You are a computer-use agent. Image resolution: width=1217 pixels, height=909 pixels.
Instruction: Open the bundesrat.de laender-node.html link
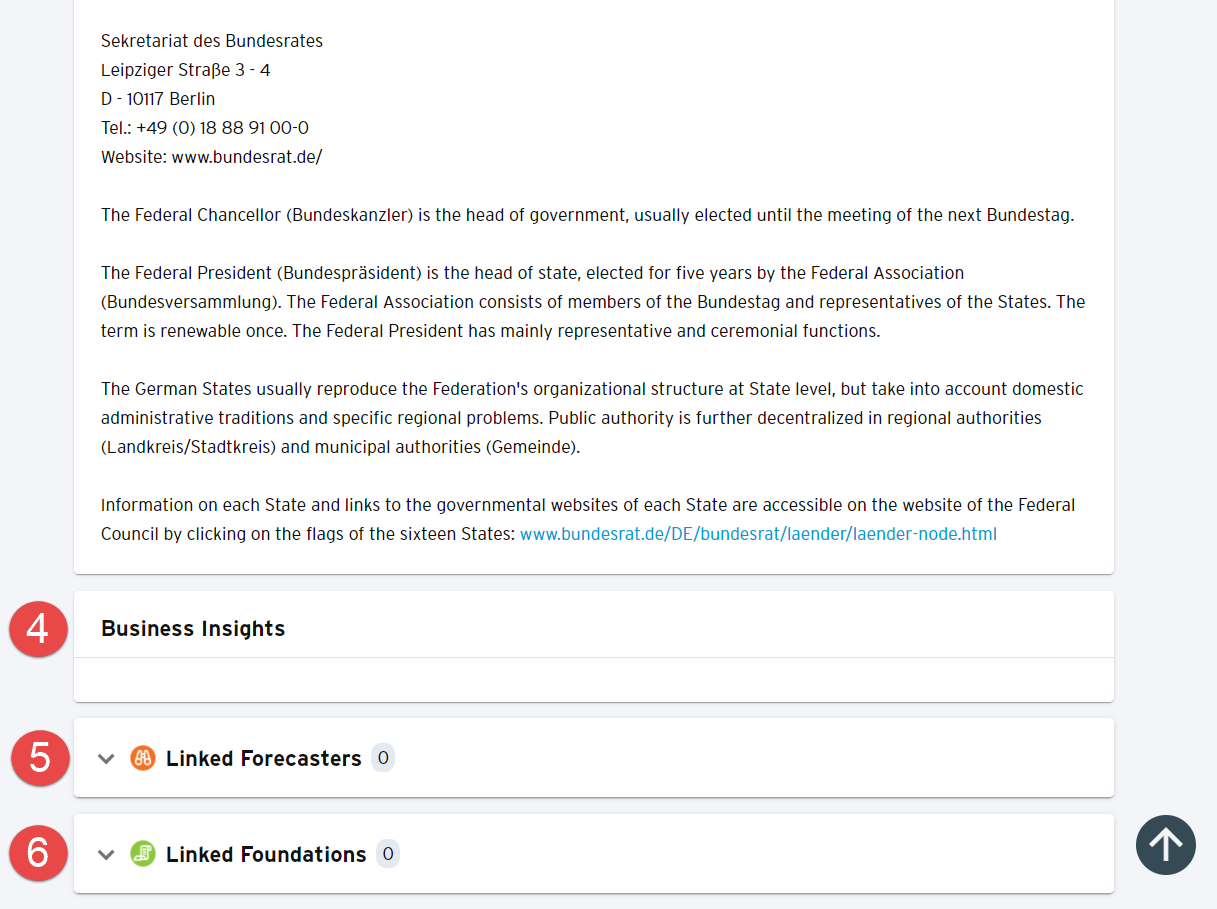click(x=758, y=534)
